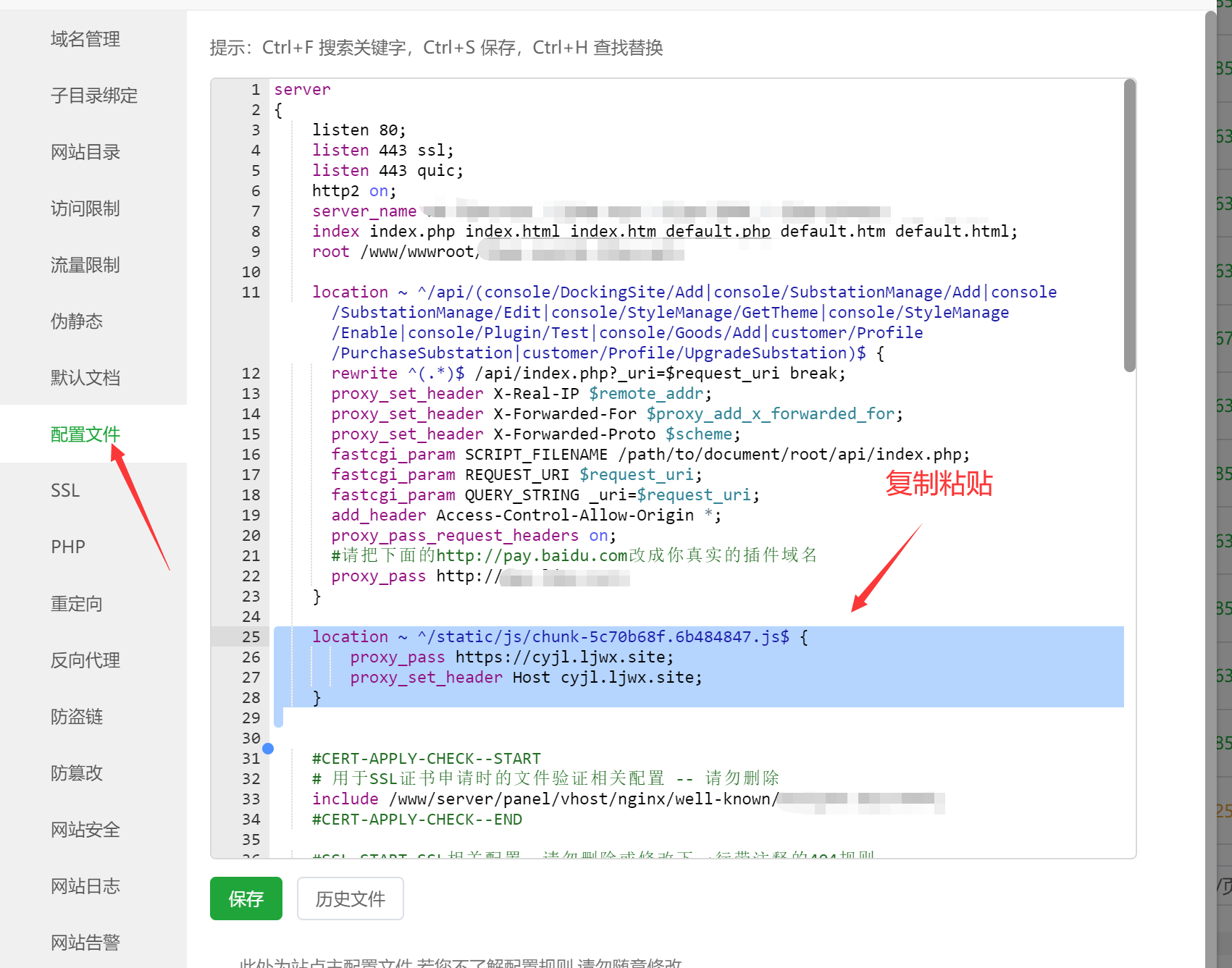Click the code editor vertical scrollbar thumb
1232x968 pixels.
tap(1129, 224)
